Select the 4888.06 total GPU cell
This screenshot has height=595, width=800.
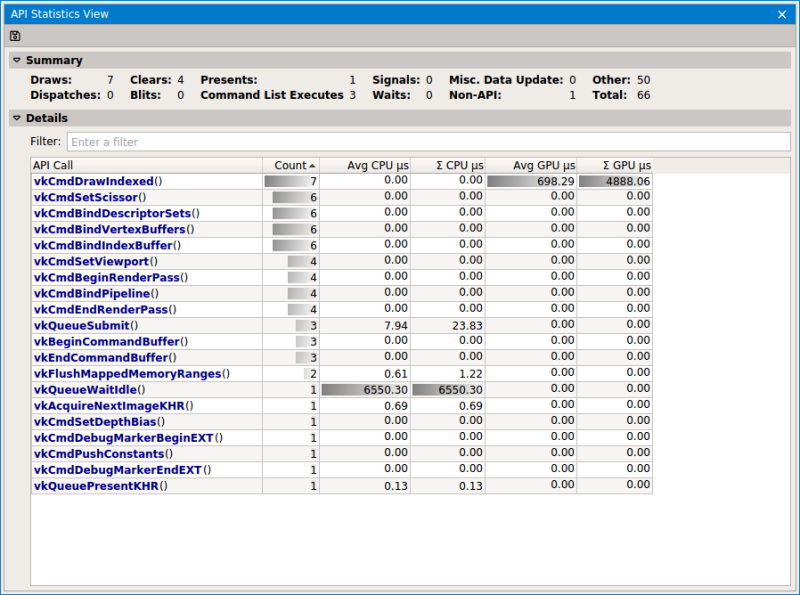(x=614, y=181)
